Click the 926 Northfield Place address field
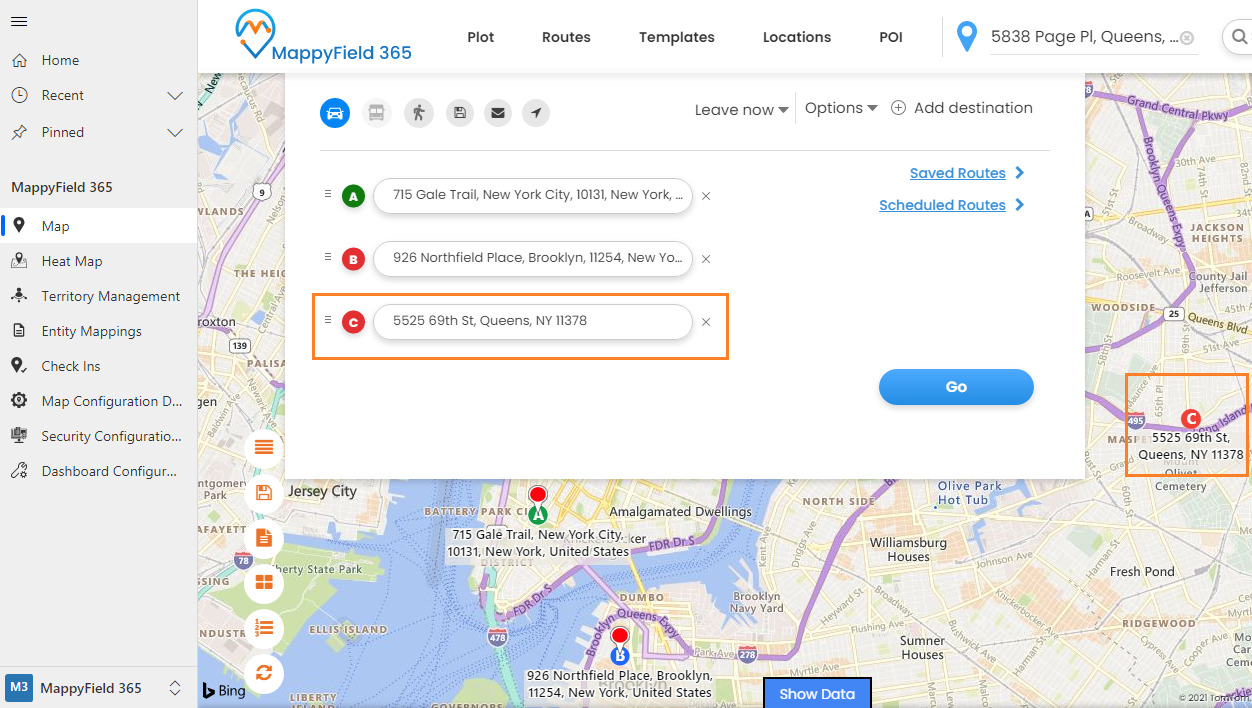The width and height of the screenshot is (1252, 708). (533, 259)
